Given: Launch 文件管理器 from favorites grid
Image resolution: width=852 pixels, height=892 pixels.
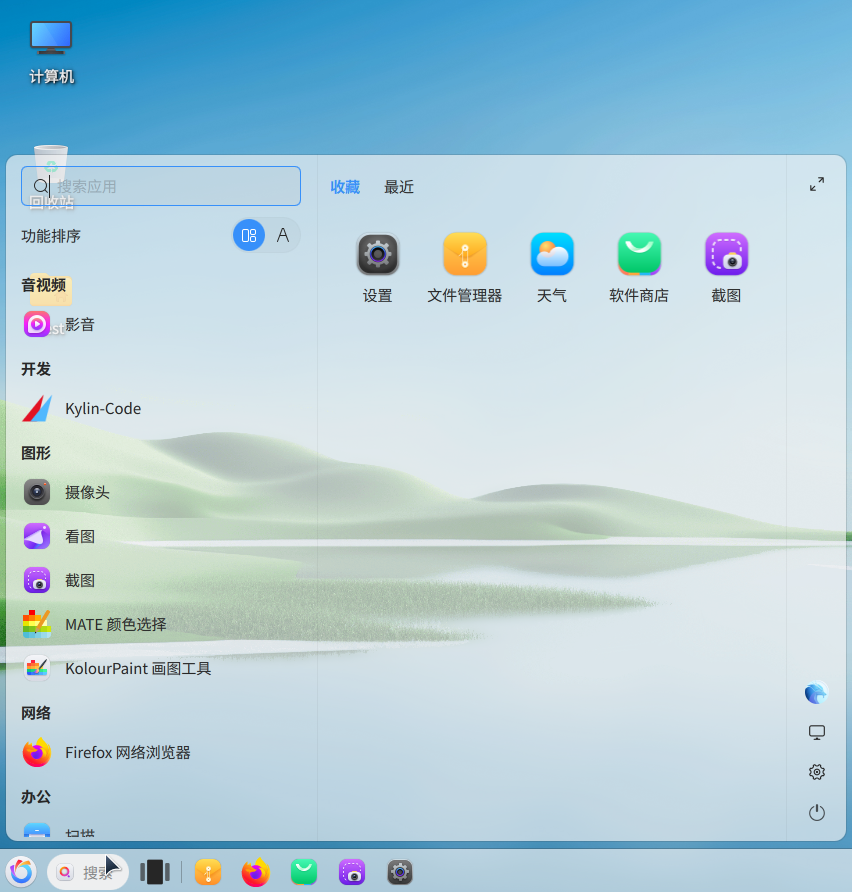Looking at the screenshot, I should [x=465, y=267].
